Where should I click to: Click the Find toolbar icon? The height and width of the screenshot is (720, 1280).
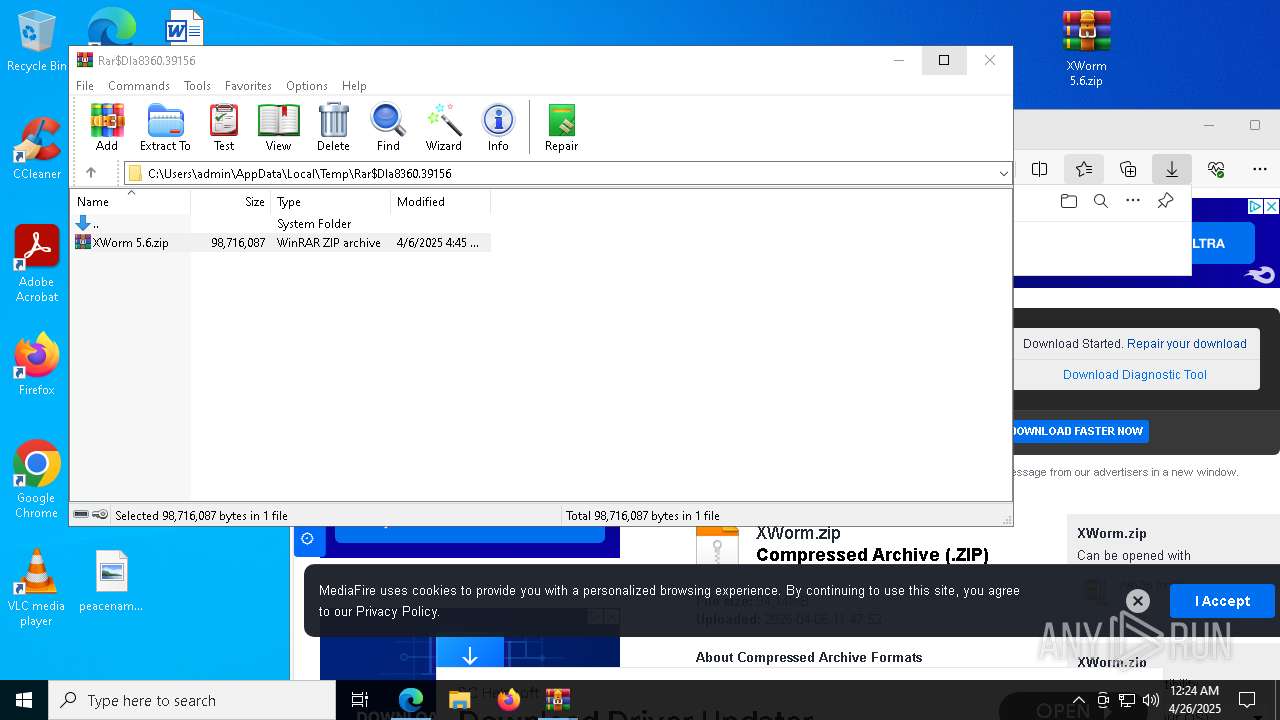coord(388,127)
